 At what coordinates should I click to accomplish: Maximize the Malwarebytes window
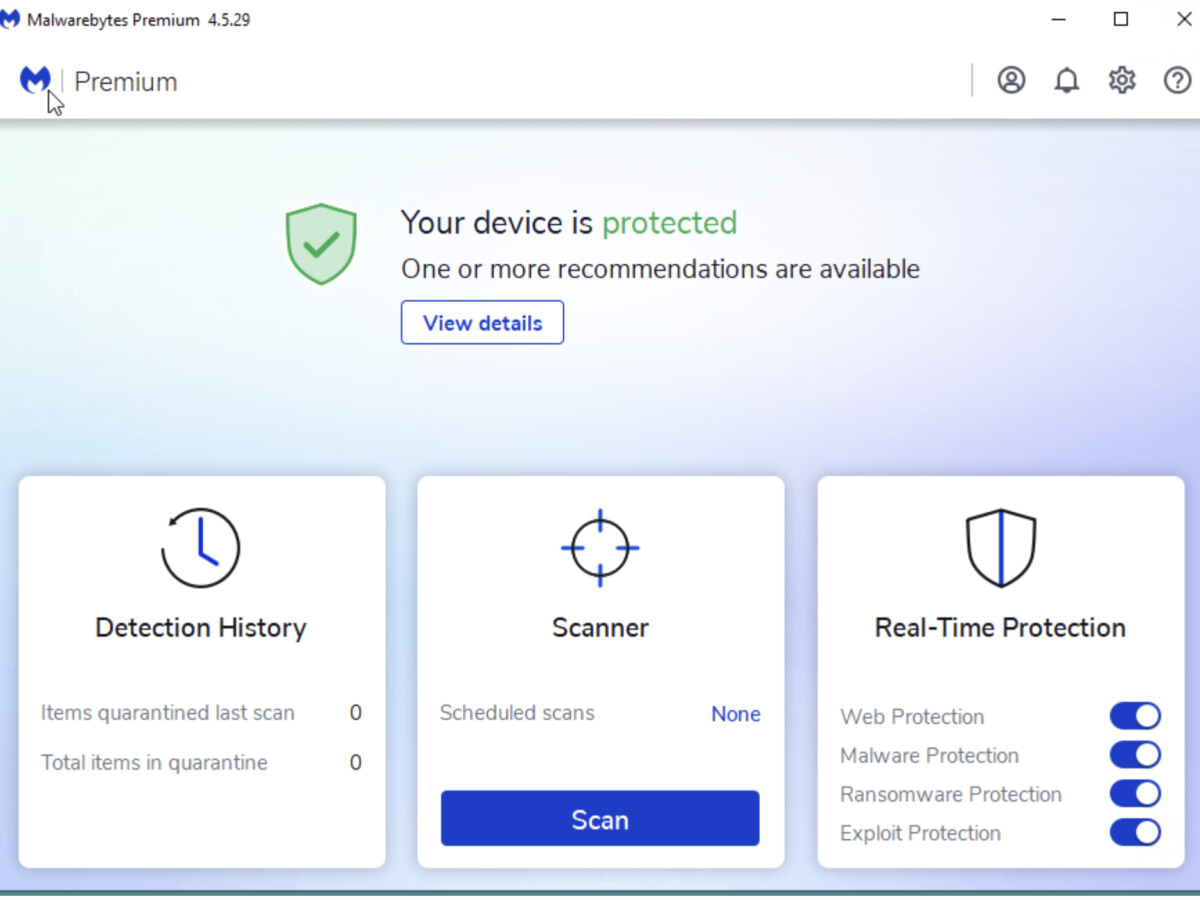pyautogui.click(x=1121, y=19)
